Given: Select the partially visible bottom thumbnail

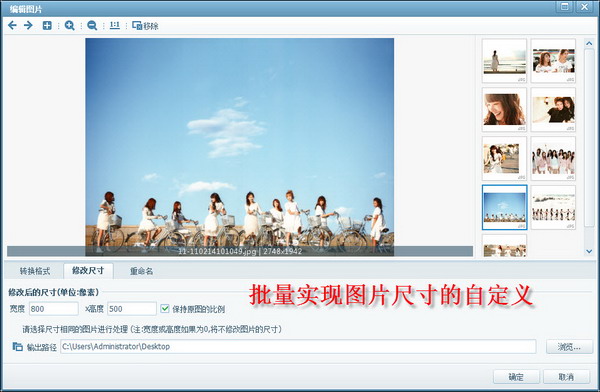Looking at the screenshot, I should click(504, 246).
